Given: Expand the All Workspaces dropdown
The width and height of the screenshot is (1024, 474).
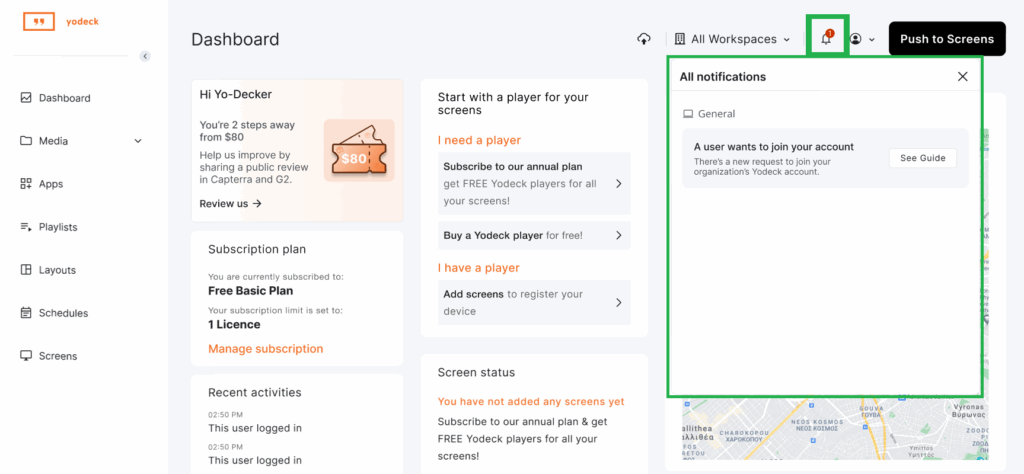Looking at the screenshot, I should tap(732, 39).
